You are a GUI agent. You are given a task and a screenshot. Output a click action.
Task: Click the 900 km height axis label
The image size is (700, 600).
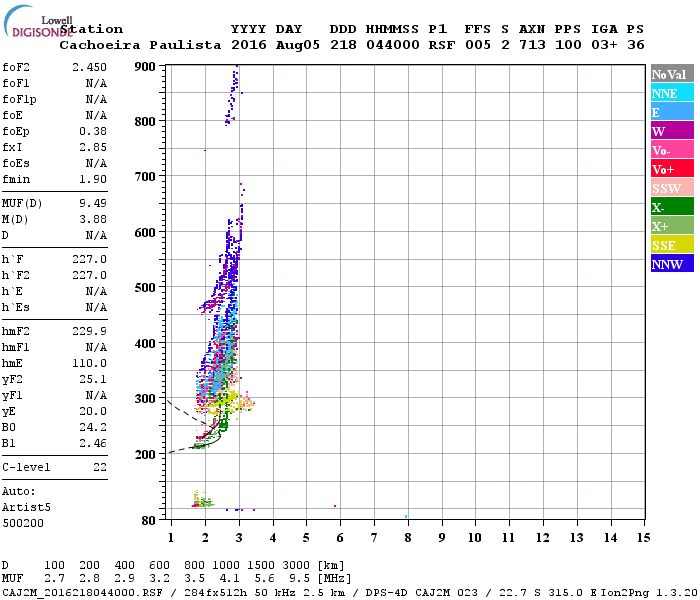click(145, 67)
